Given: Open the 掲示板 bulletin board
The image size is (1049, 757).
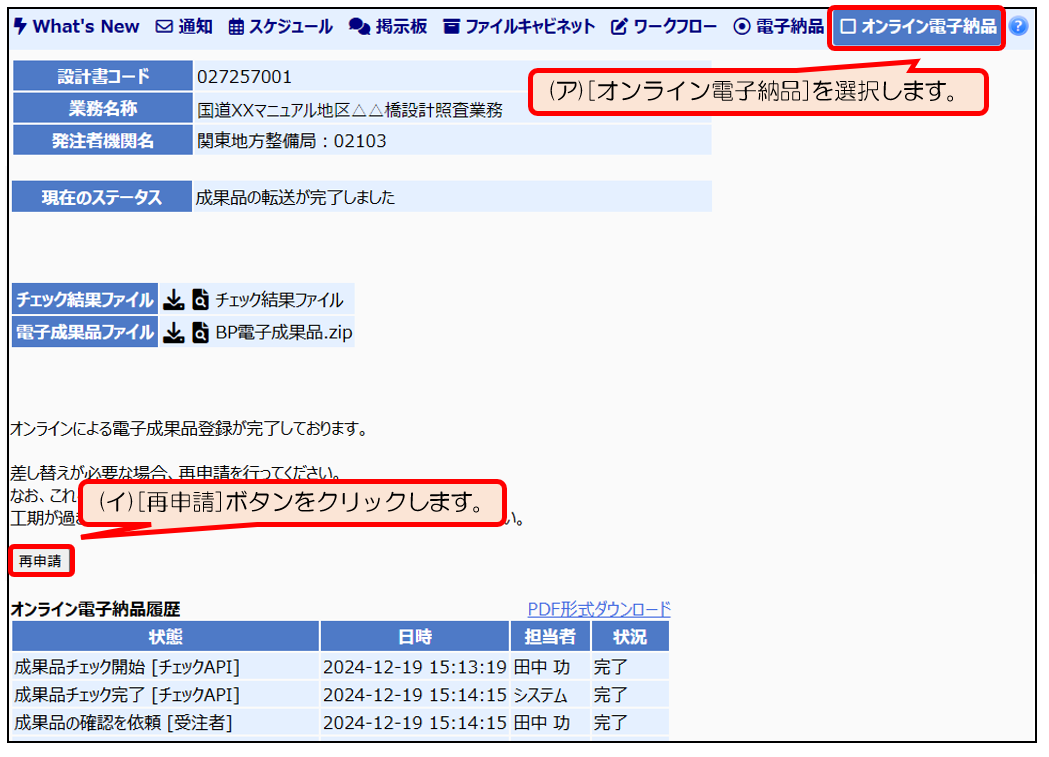Looking at the screenshot, I should (388, 27).
